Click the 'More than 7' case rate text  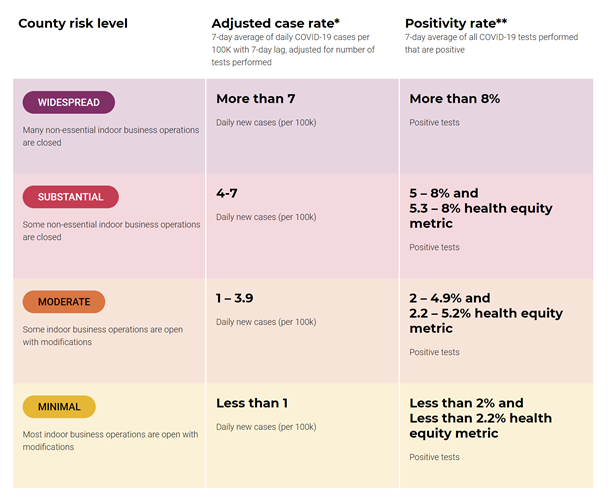(x=256, y=99)
